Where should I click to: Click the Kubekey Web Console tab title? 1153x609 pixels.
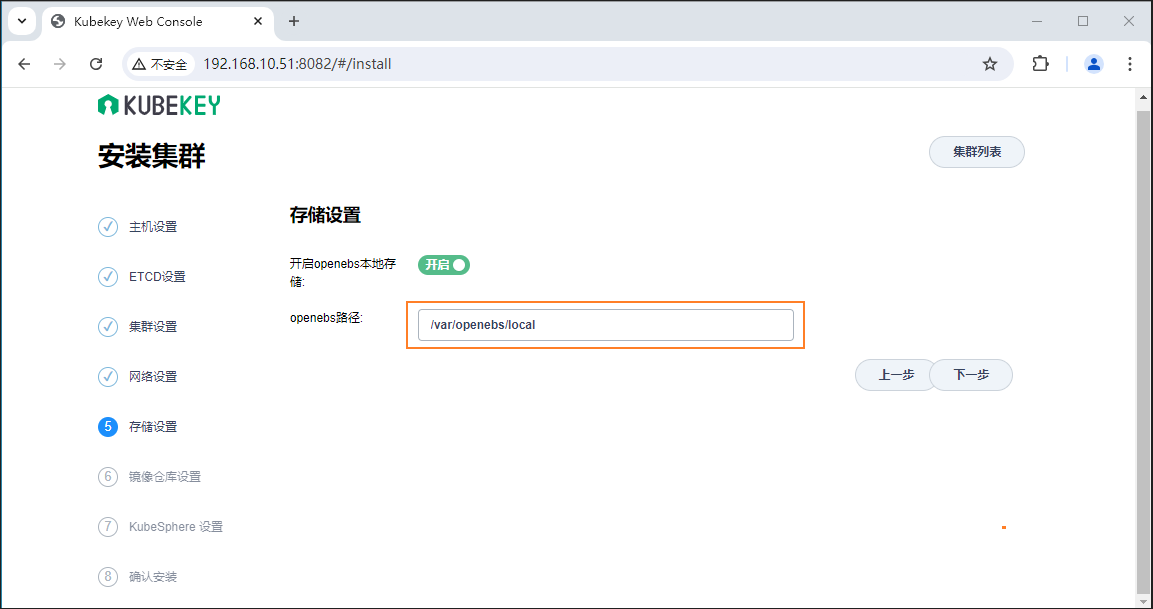tap(138, 21)
